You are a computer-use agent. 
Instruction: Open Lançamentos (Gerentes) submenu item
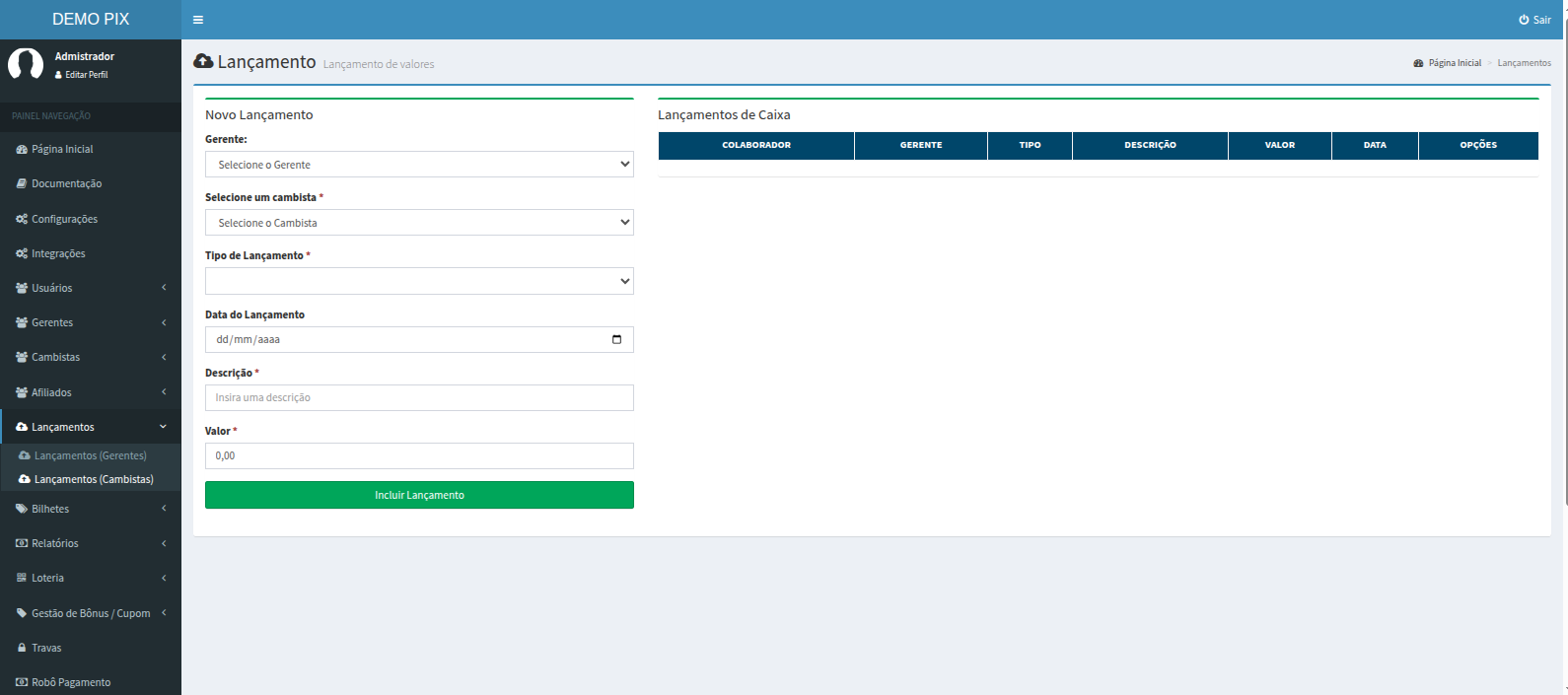[x=90, y=455]
